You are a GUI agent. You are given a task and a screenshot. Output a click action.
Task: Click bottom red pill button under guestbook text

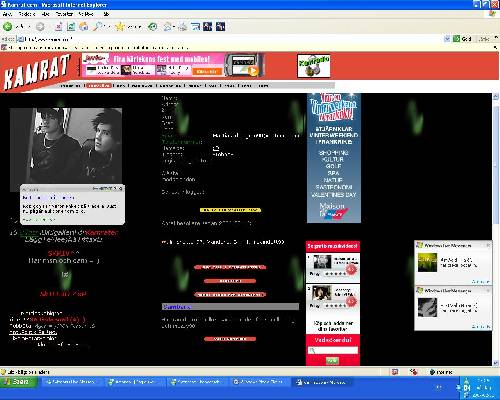point(230,339)
